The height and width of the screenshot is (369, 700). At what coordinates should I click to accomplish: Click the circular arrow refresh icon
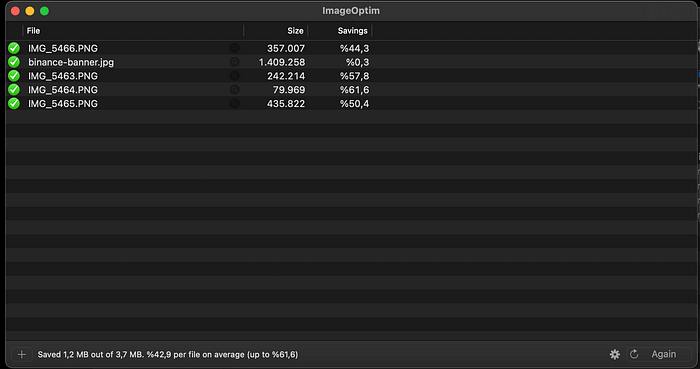634,354
